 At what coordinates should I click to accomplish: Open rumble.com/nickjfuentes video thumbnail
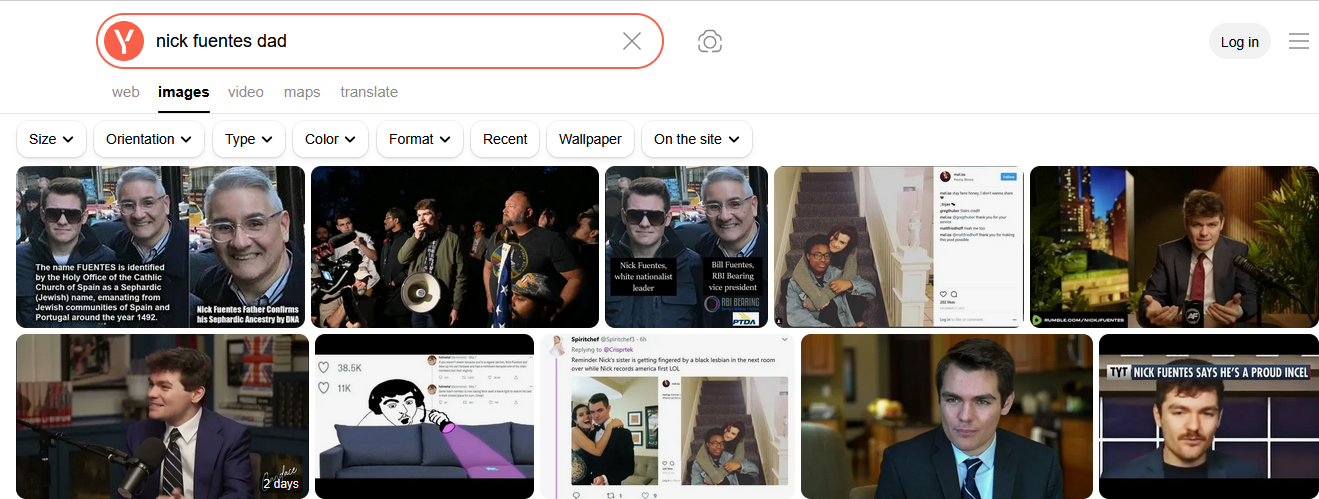[1174, 247]
